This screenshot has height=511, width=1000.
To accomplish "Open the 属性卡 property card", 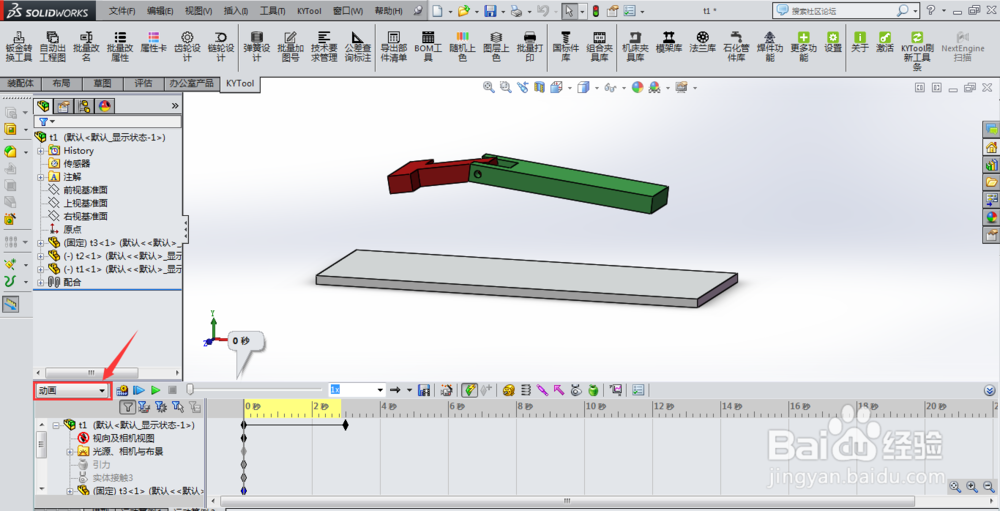I will [153, 41].
